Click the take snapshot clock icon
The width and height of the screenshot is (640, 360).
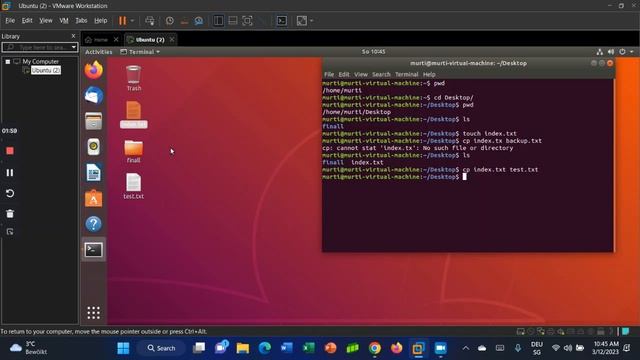tap(169, 21)
